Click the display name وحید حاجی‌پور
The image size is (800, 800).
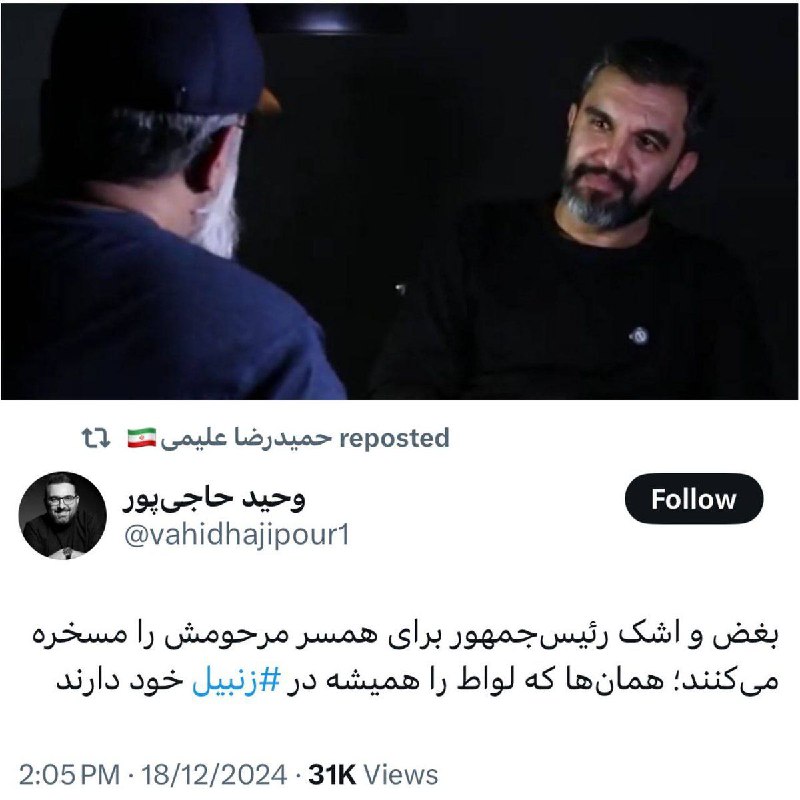[214, 498]
